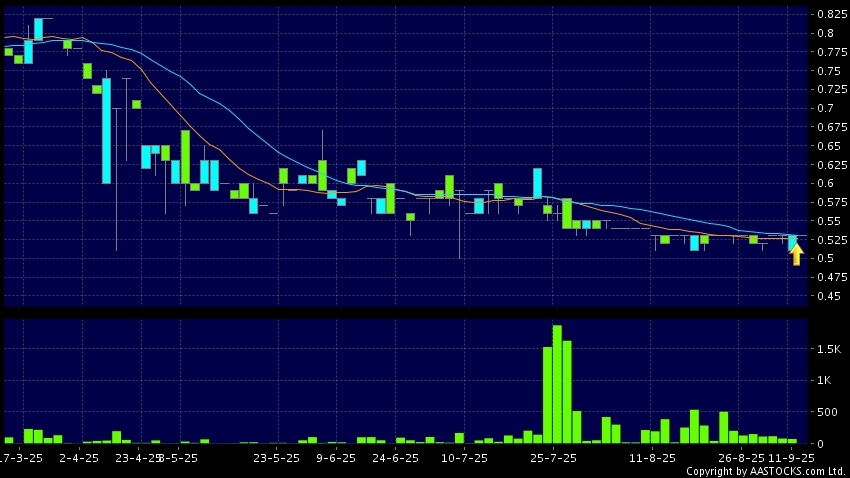Click the 2-4-25 date label
The image size is (850, 478).
tap(79, 458)
